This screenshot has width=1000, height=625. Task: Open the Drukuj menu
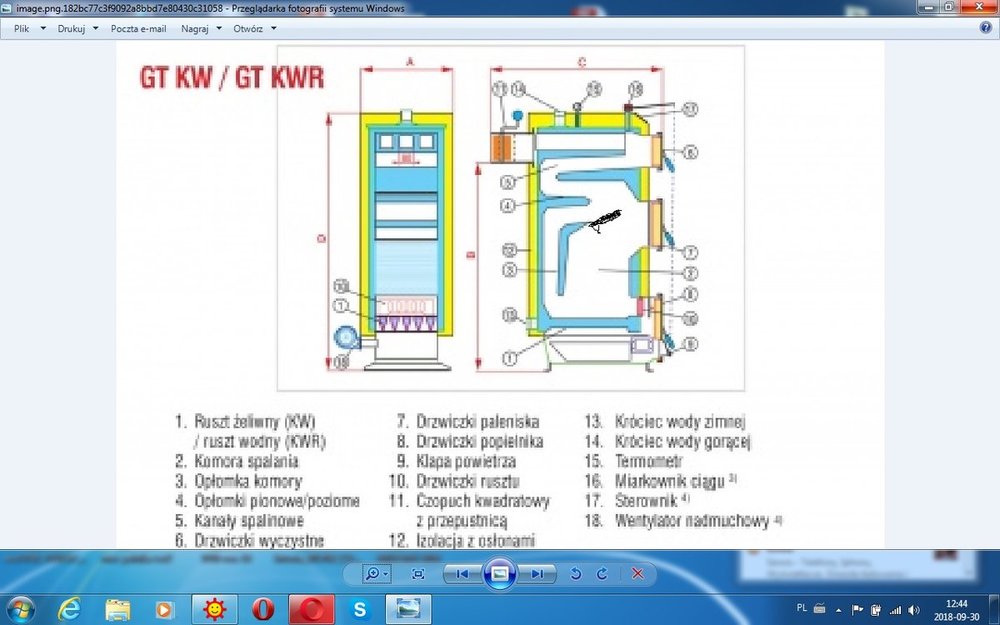[x=70, y=28]
